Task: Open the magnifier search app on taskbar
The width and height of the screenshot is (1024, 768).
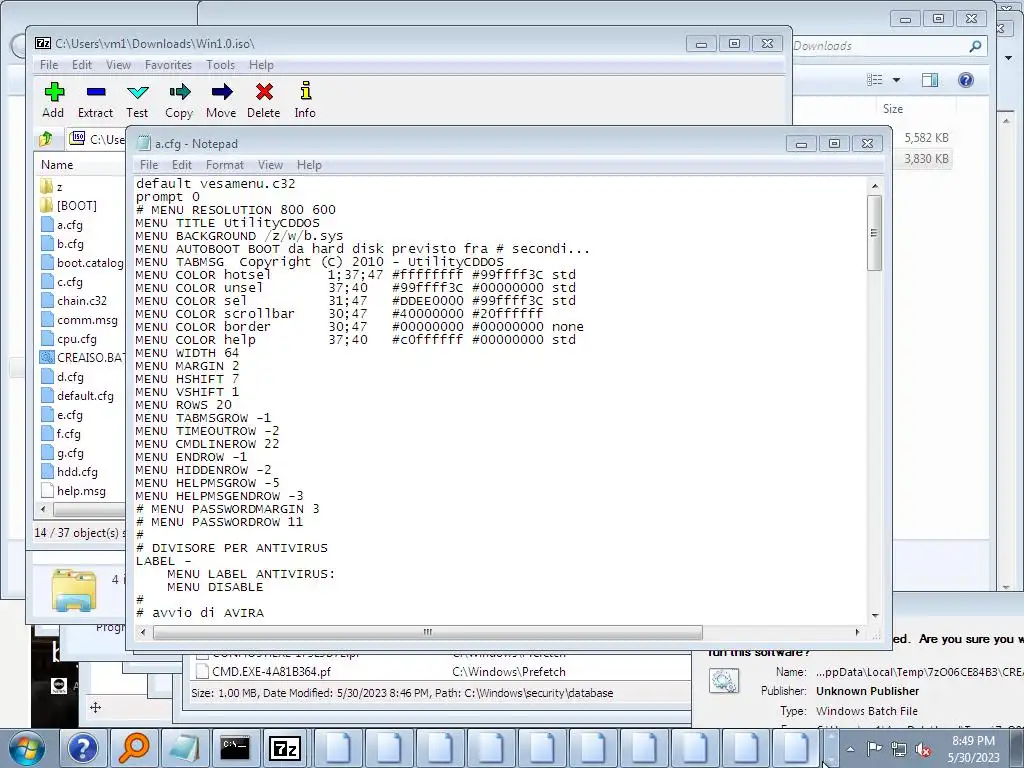Action: 134,748
